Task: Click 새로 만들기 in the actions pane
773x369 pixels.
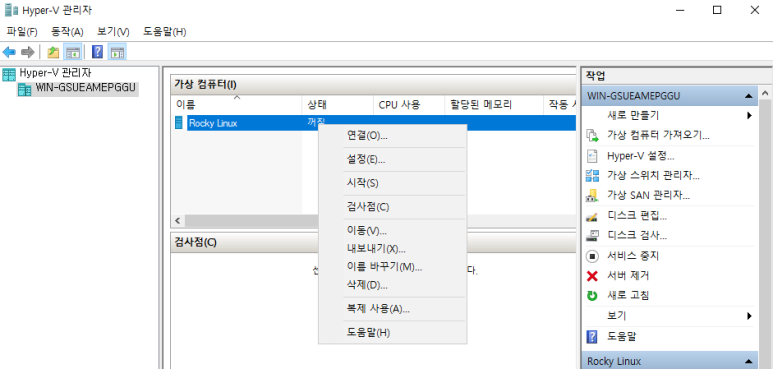Action: coord(633,115)
